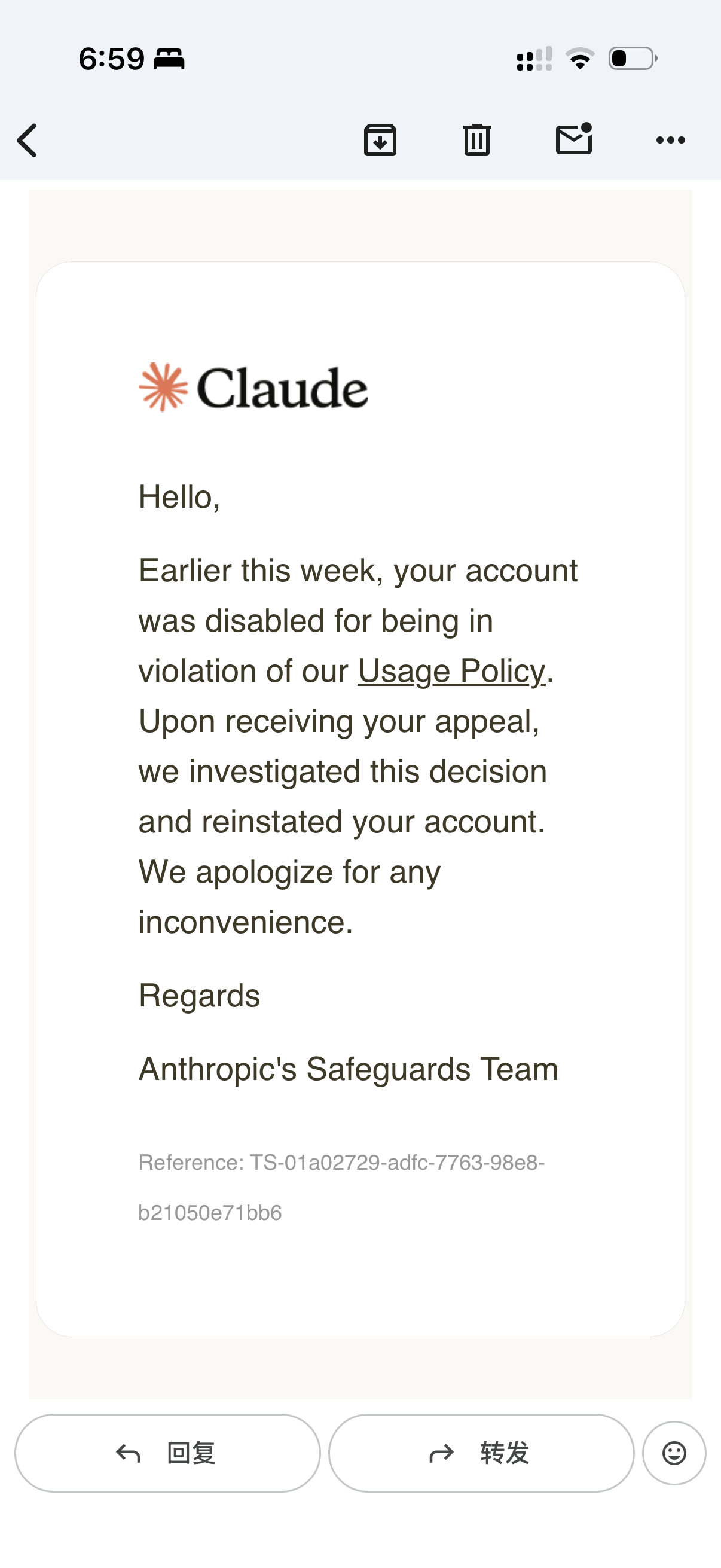Tap the Wi-Fi status icon

tap(580, 59)
